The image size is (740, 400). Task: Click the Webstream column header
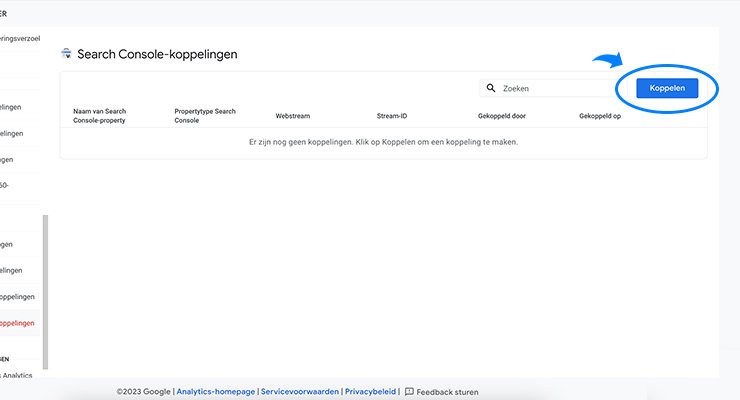click(293, 116)
